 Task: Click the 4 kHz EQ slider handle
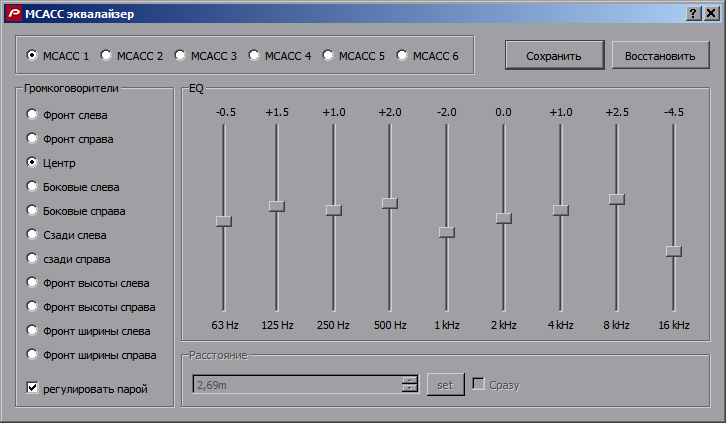click(561, 211)
